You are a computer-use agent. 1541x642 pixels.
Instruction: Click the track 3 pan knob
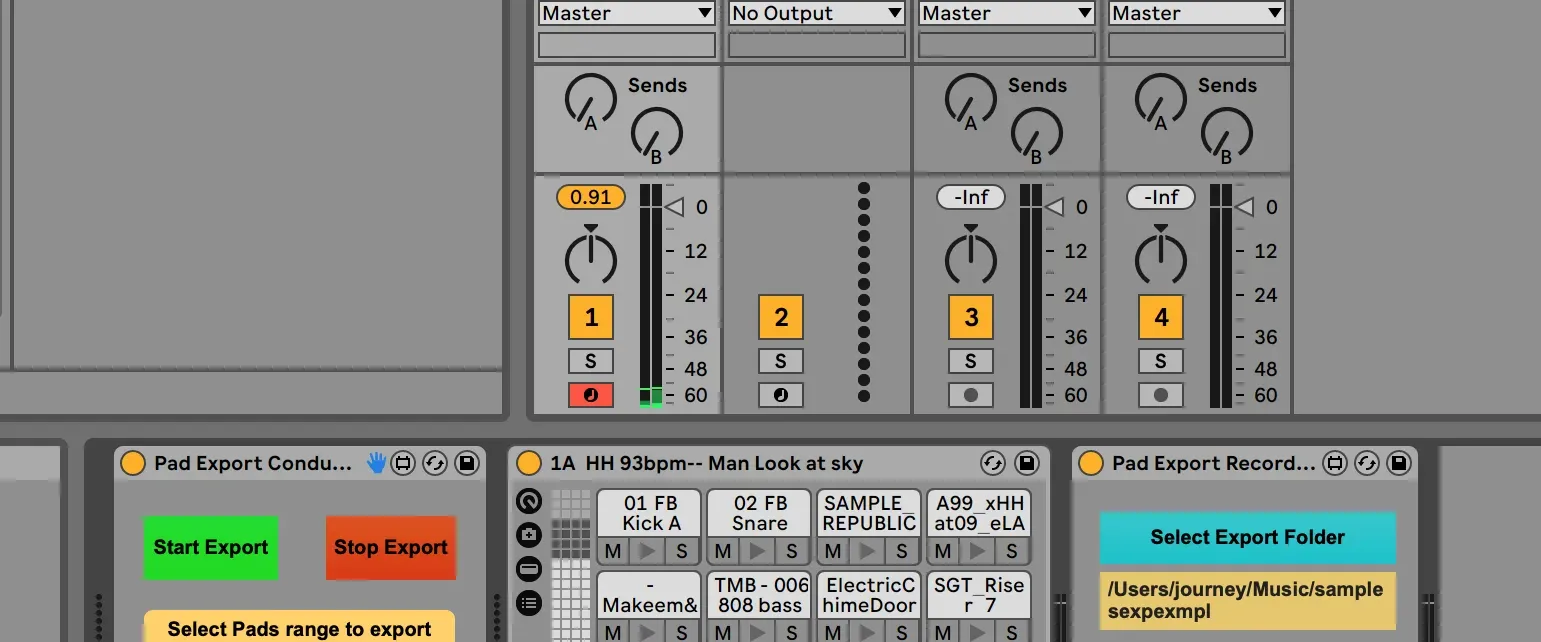pyautogui.click(x=971, y=257)
